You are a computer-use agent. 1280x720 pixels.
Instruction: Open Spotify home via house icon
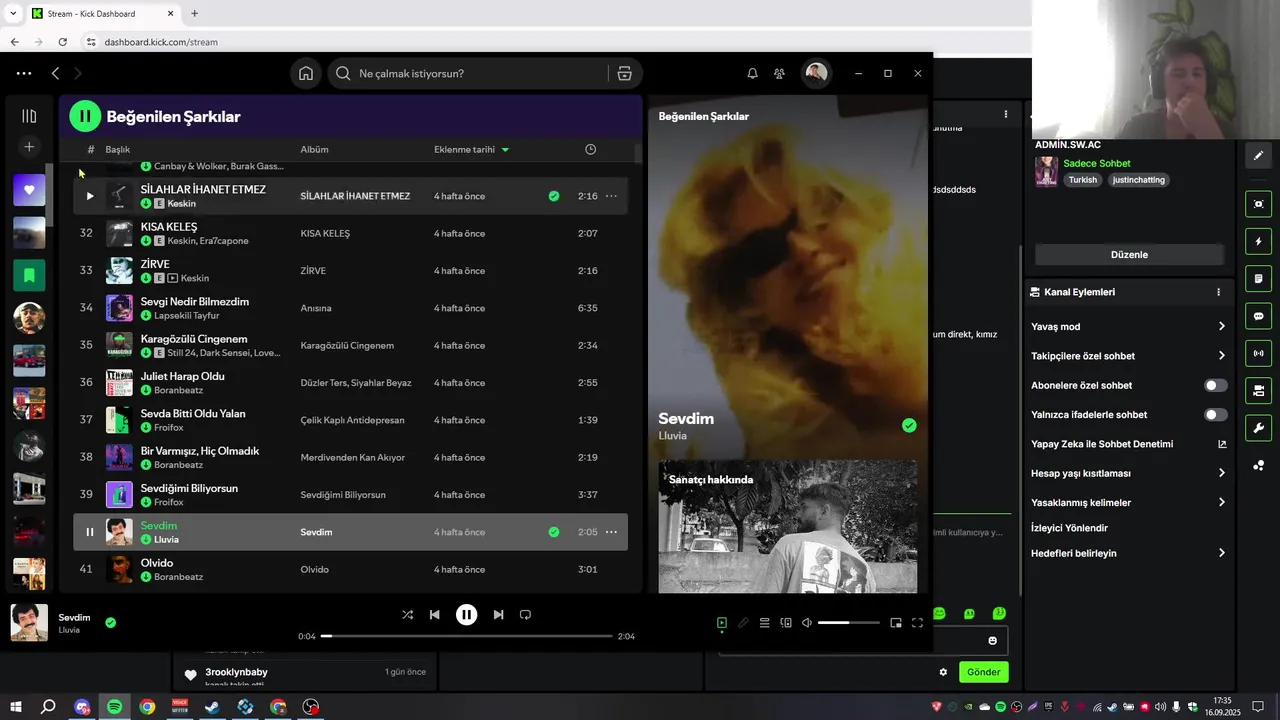tap(306, 73)
